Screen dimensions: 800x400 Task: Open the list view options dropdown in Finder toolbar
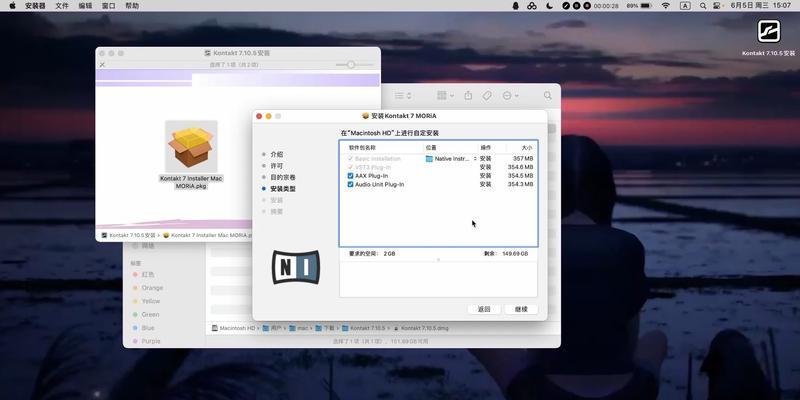[x=403, y=95]
